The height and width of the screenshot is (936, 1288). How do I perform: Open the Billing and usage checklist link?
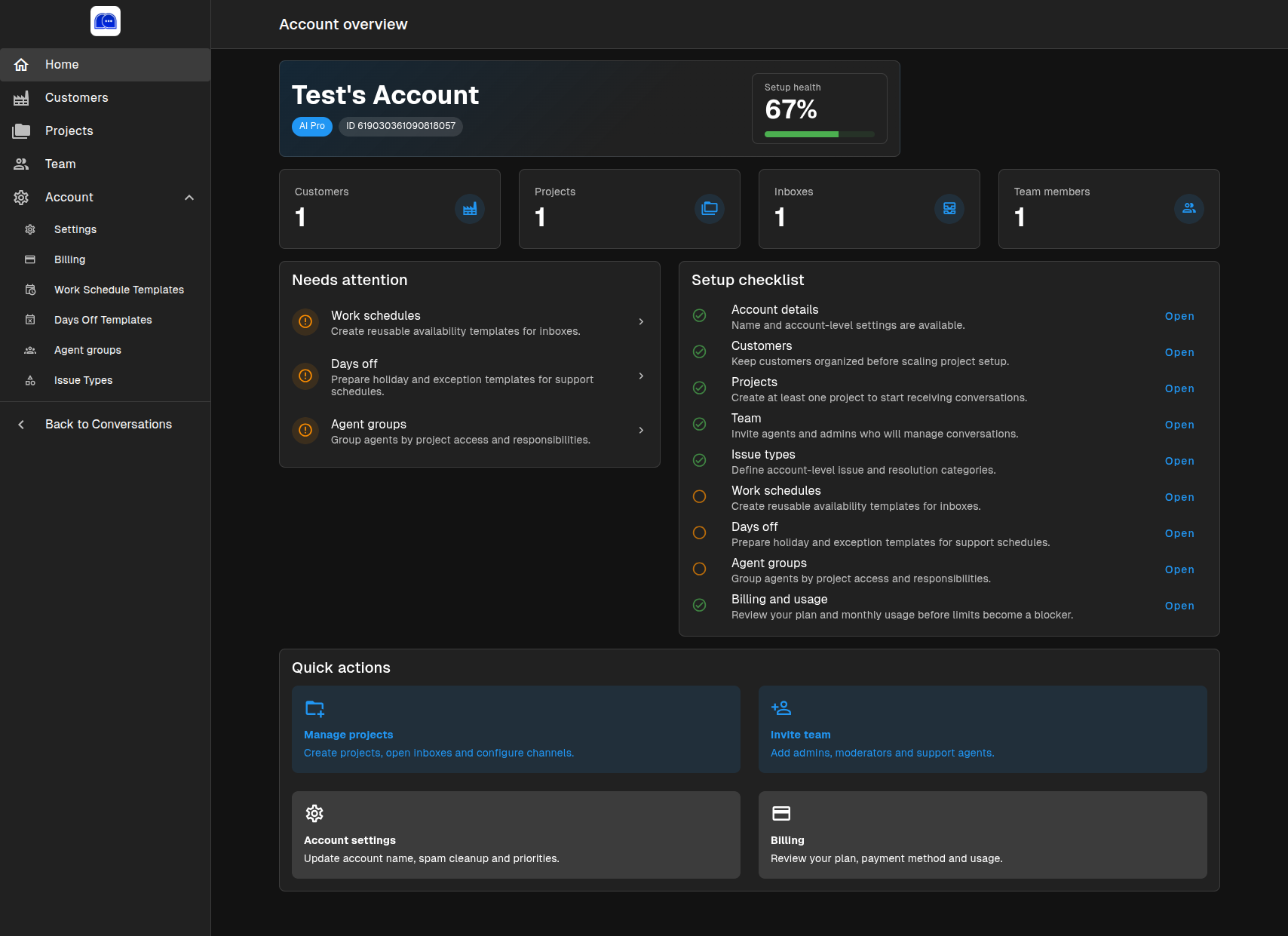[x=1179, y=606]
